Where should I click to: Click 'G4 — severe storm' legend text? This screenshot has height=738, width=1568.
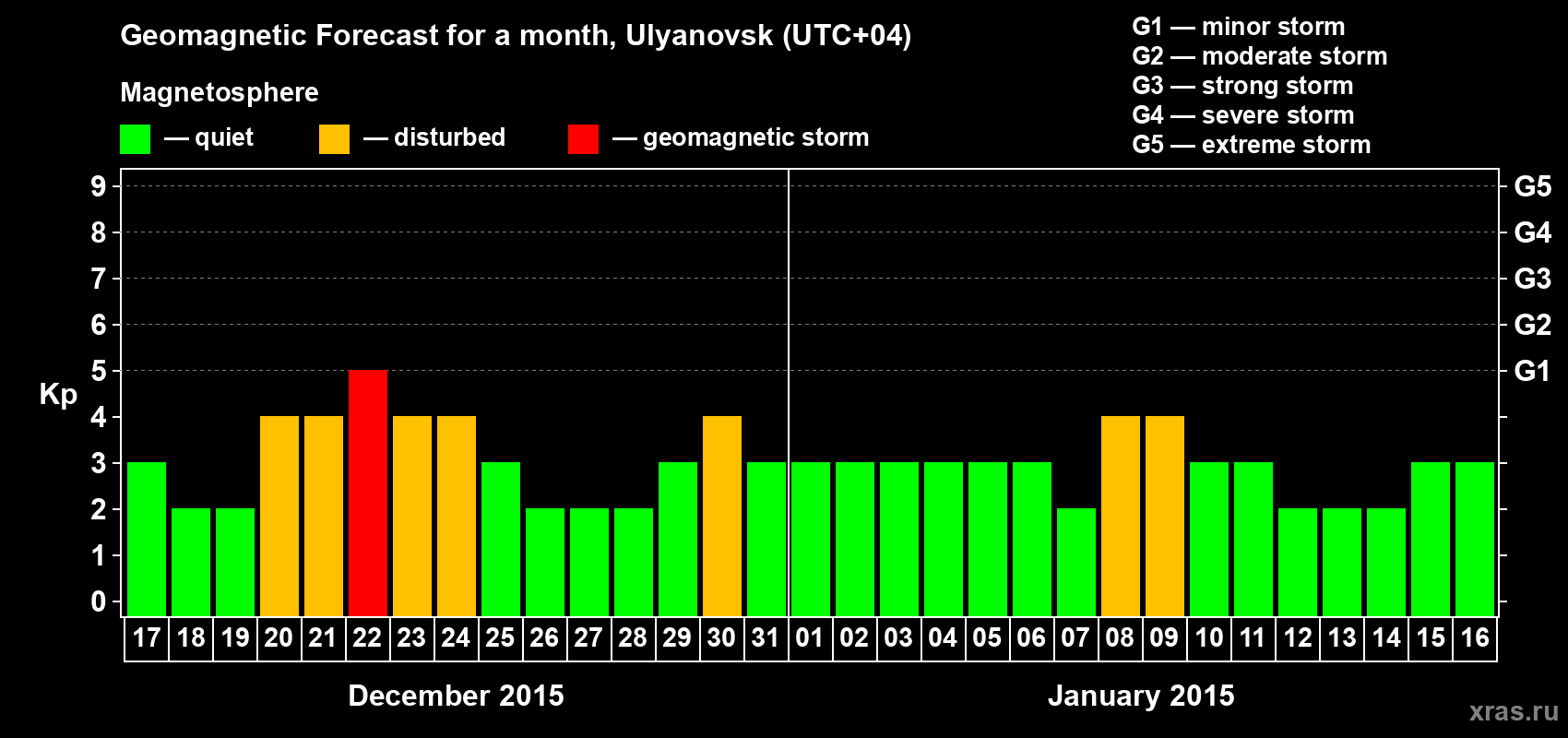coord(1243,115)
